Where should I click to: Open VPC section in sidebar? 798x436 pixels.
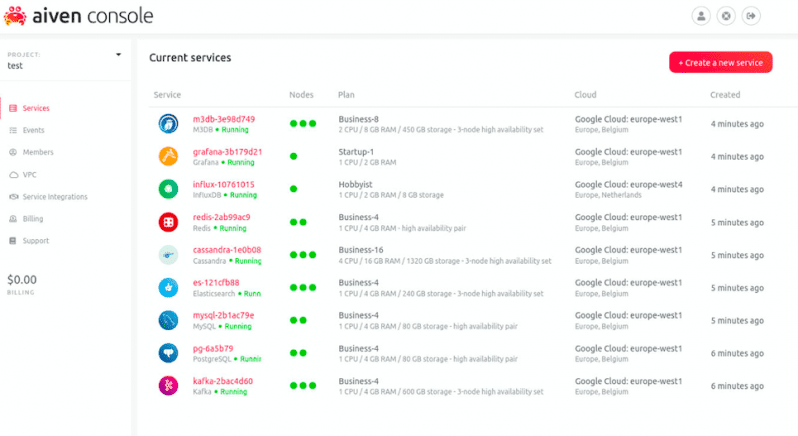click(x=29, y=174)
